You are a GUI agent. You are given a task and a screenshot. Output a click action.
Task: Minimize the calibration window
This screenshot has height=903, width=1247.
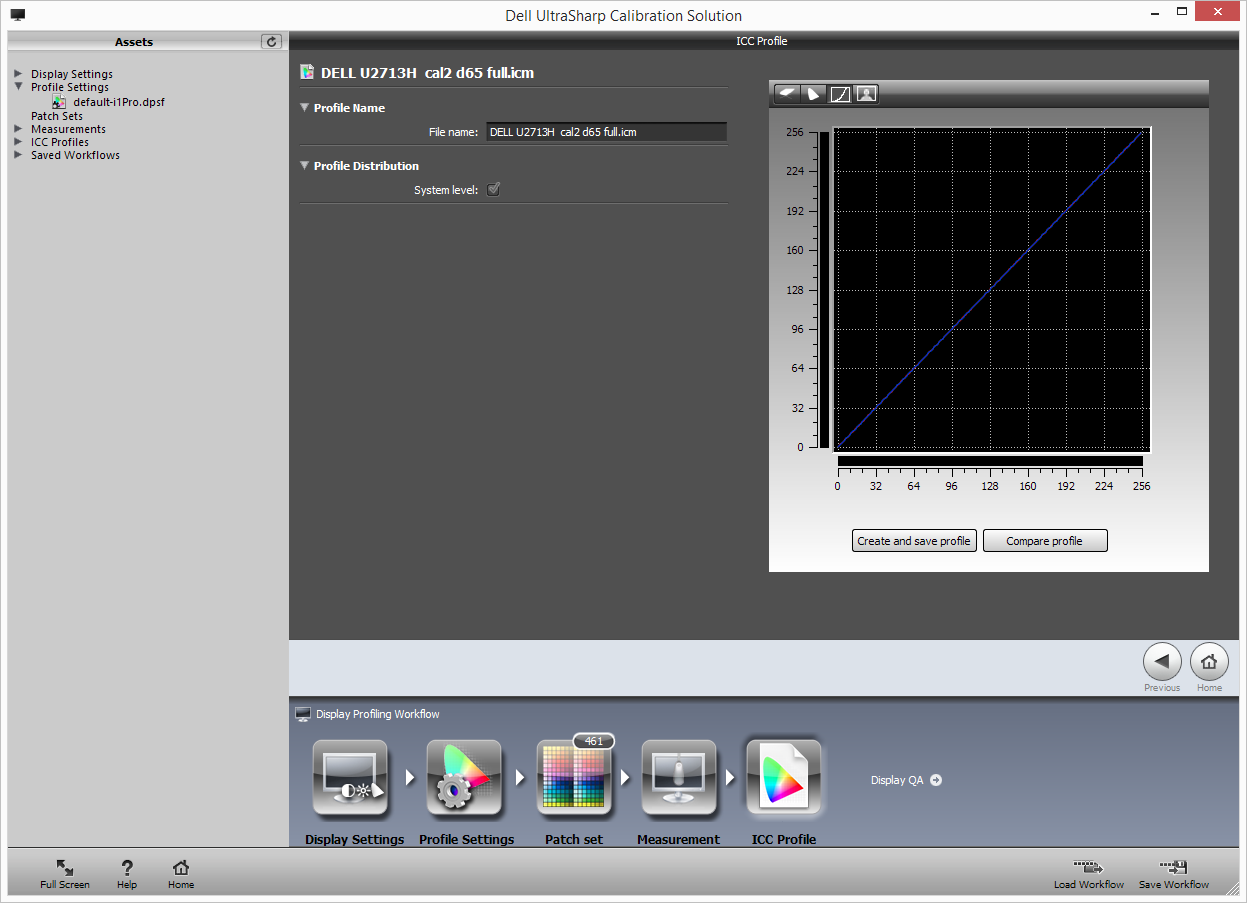pyautogui.click(x=1156, y=13)
